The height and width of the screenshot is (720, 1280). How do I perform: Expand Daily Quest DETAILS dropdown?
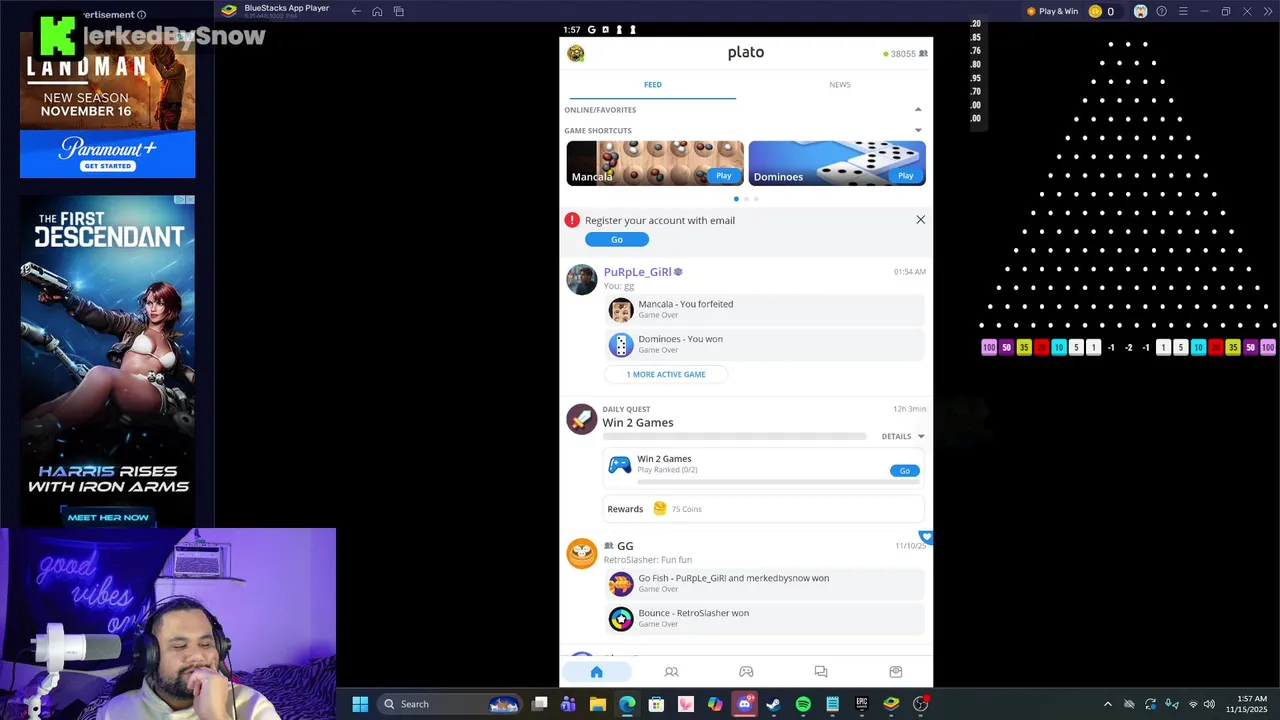[903, 436]
